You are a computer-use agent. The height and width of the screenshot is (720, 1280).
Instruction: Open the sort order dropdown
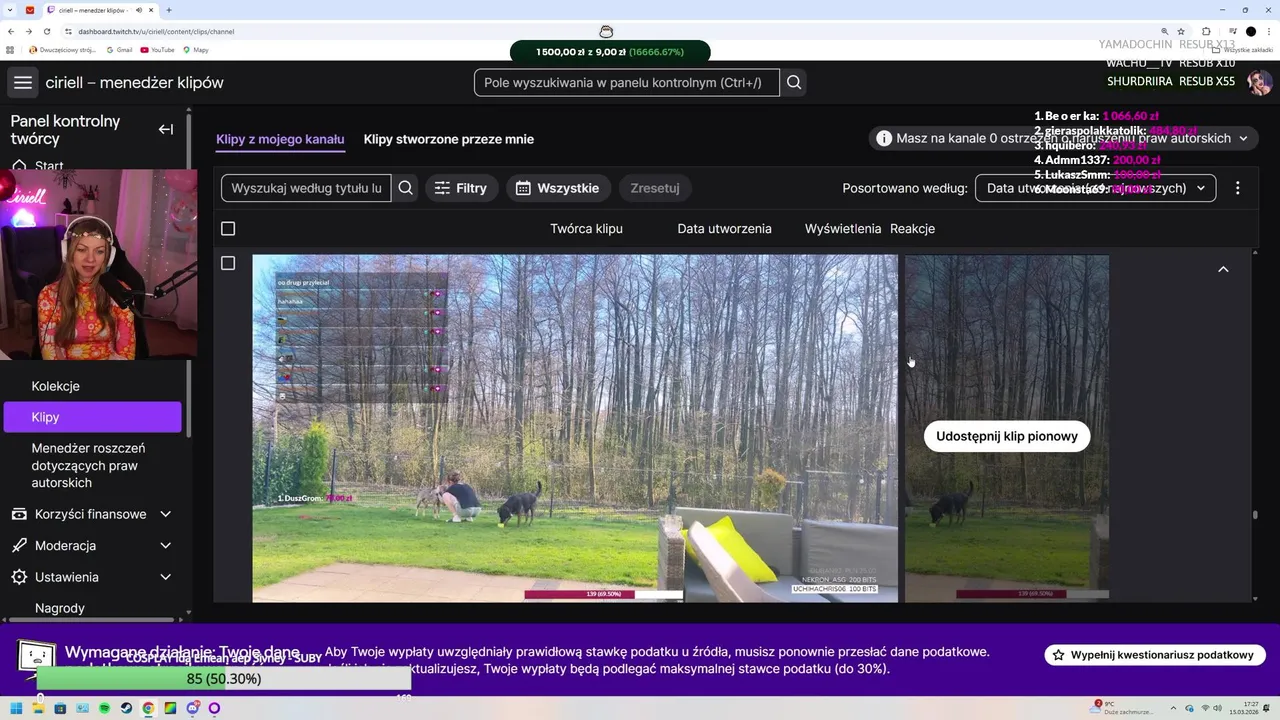coord(1096,188)
